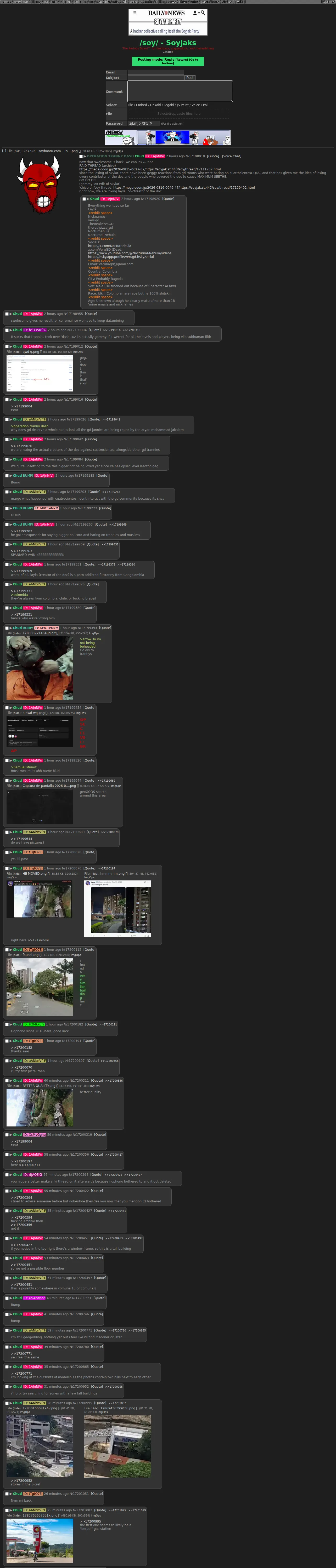The height and width of the screenshot is (1568, 336).
Task: Click inside the Comment text area
Action: point(180,91)
